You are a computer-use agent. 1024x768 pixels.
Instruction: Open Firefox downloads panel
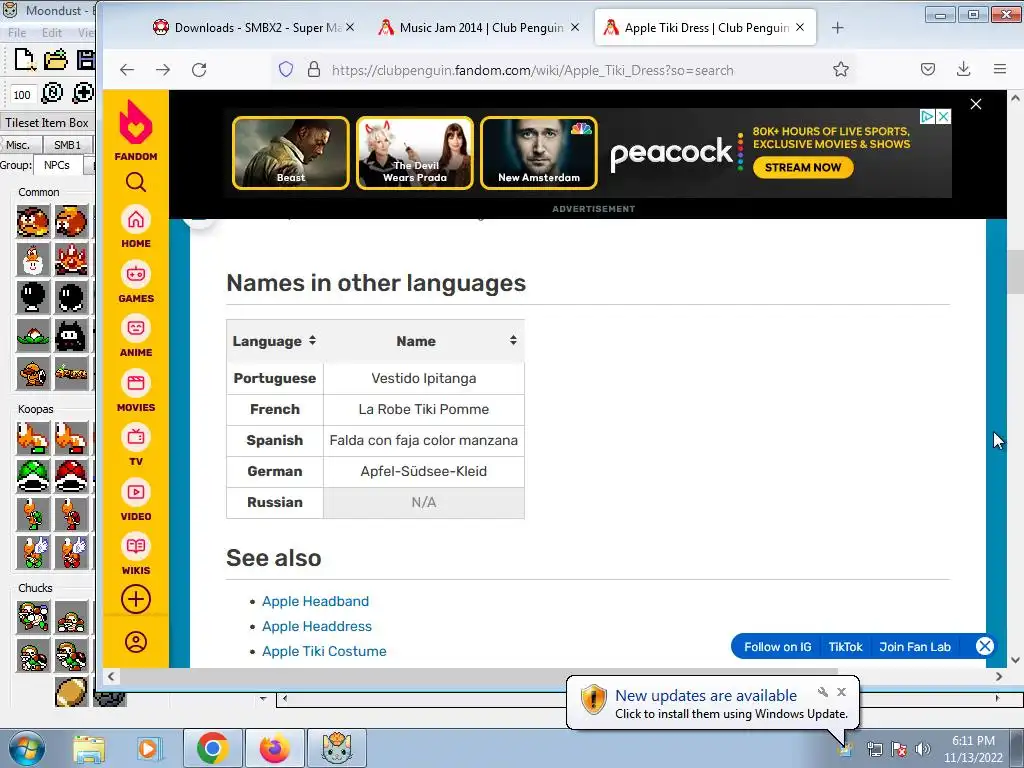pos(963,69)
